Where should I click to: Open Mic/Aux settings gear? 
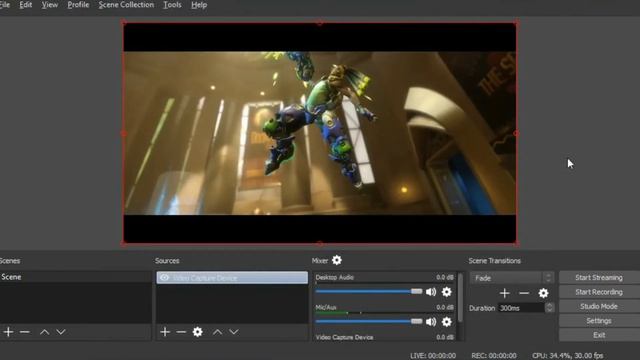[447, 322]
